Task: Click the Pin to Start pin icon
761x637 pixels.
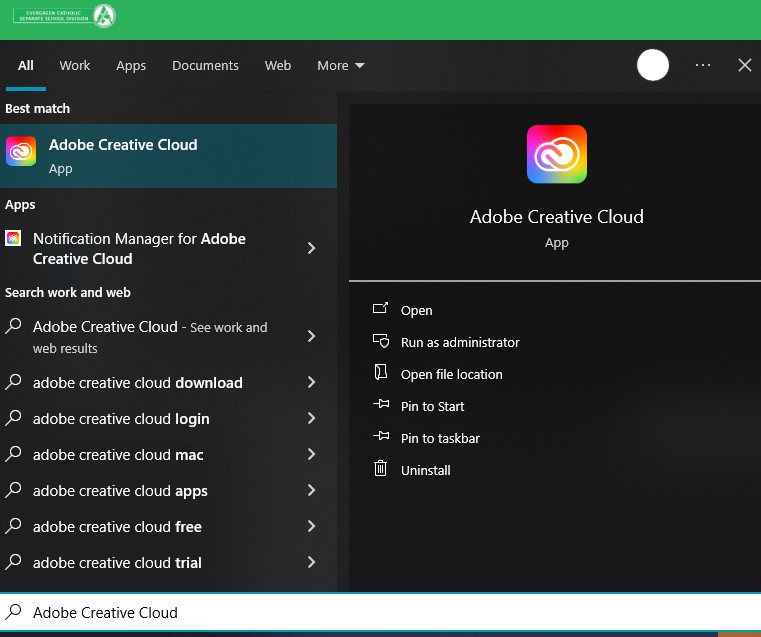Action: click(x=381, y=404)
